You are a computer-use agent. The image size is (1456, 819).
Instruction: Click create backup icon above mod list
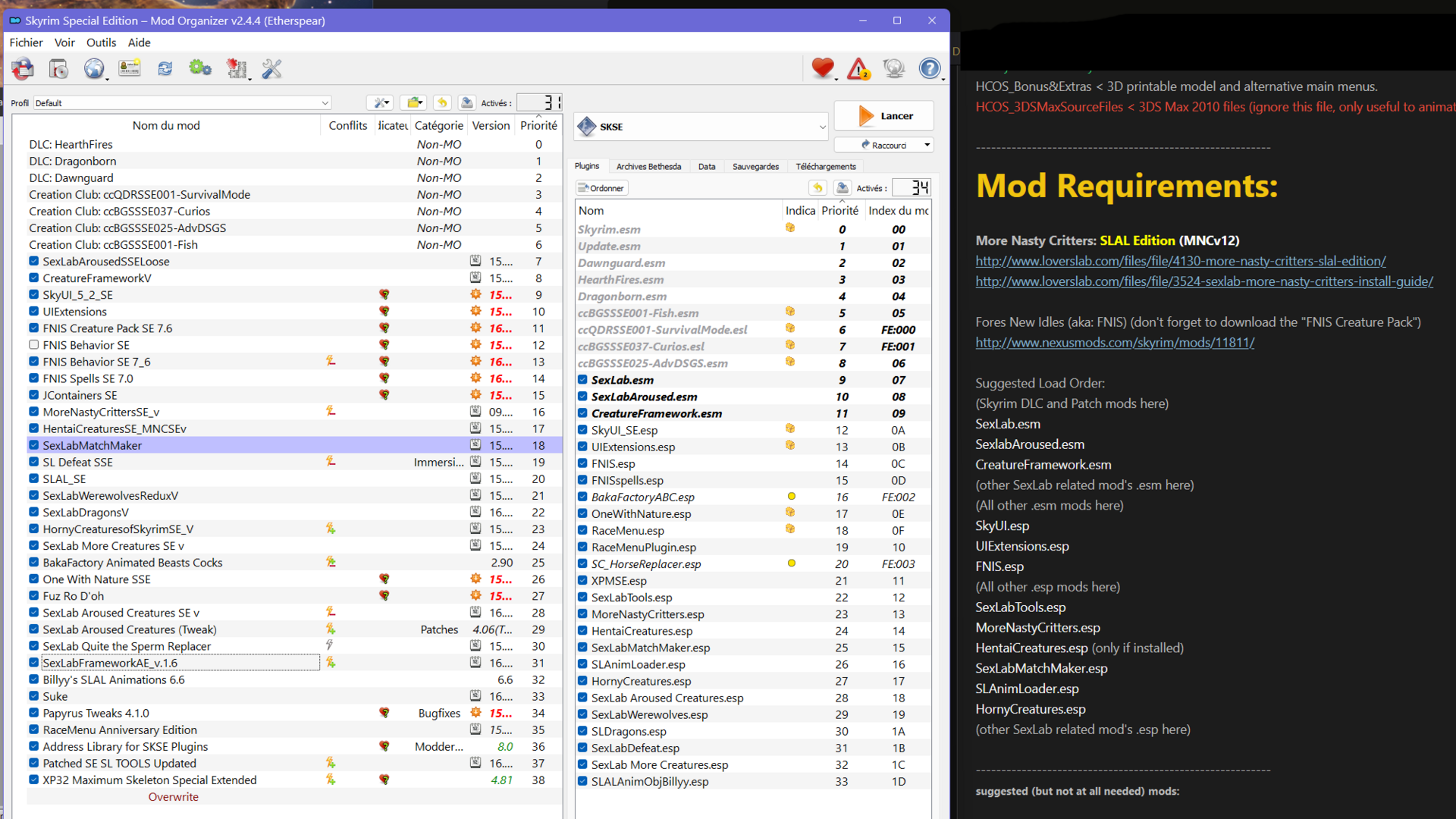(467, 103)
